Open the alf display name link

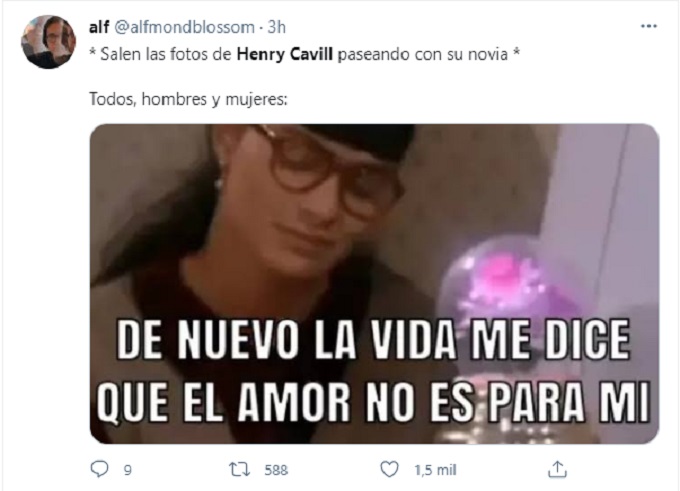pyautogui.click(x=98, y=27)
